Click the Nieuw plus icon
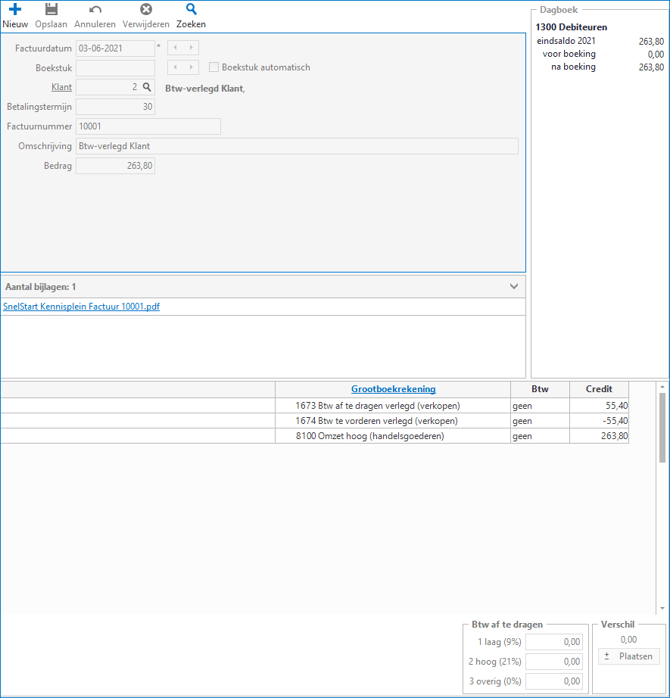The height and width of the screenshot is (698, 670). point(15,10)
